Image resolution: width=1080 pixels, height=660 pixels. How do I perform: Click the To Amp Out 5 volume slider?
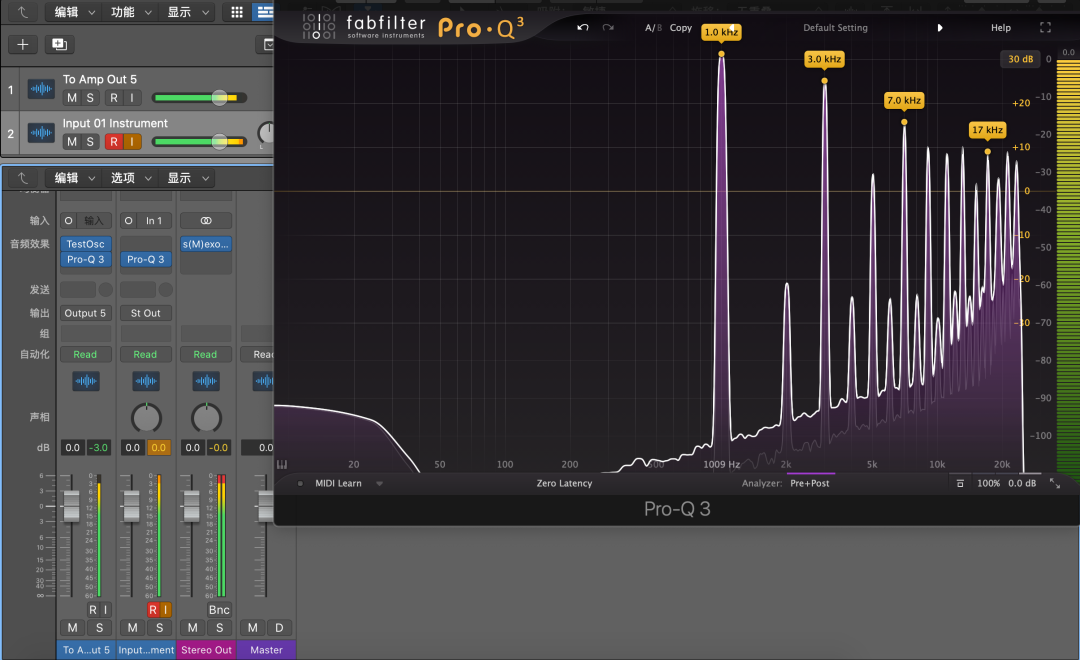click(219, 98)
